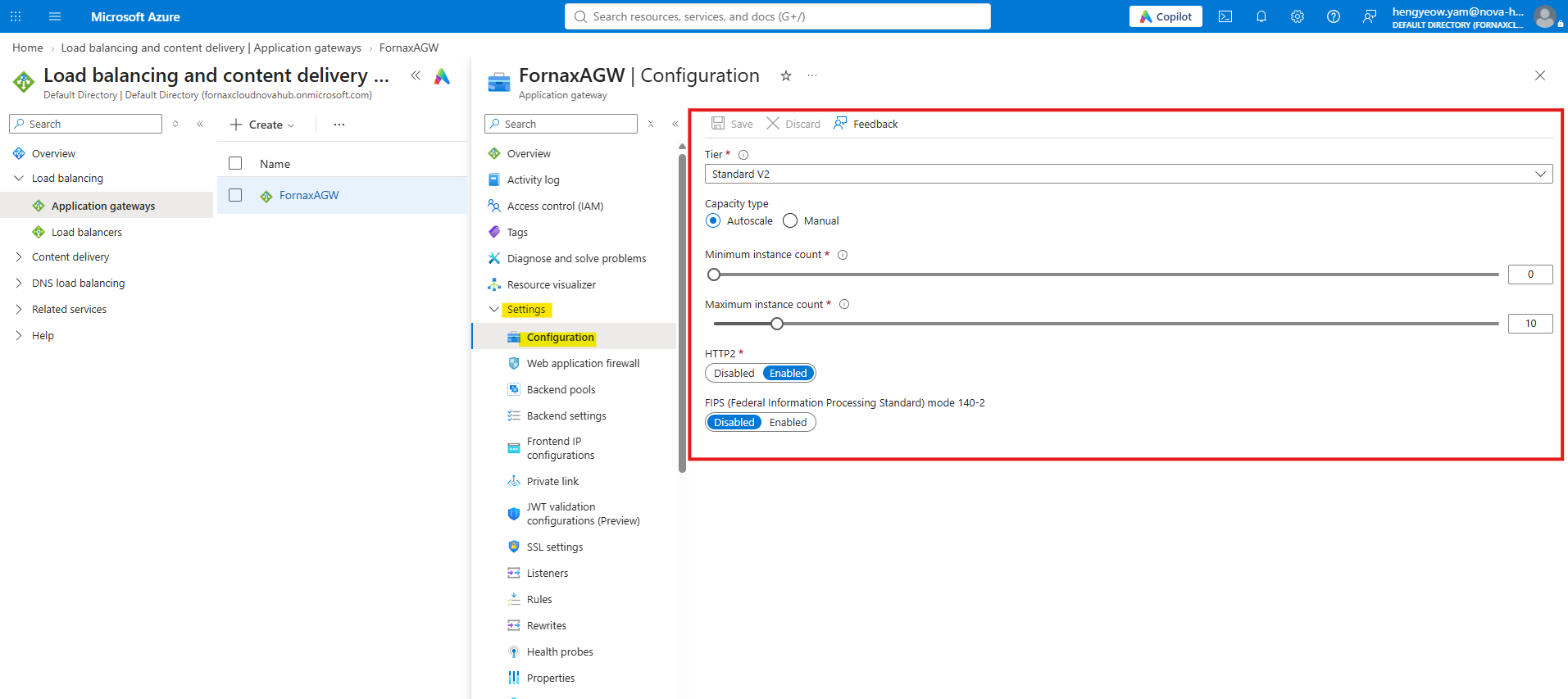Screen dimensions: 1568x699
Task: Click the Save toolbar button
Action: click(732, 124)
